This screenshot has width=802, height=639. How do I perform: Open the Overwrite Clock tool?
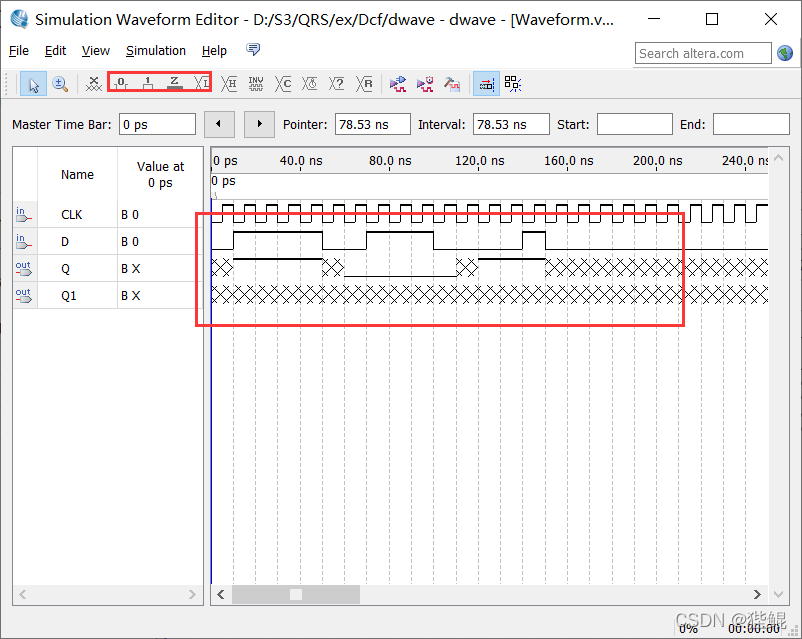(x=309, y=84)
